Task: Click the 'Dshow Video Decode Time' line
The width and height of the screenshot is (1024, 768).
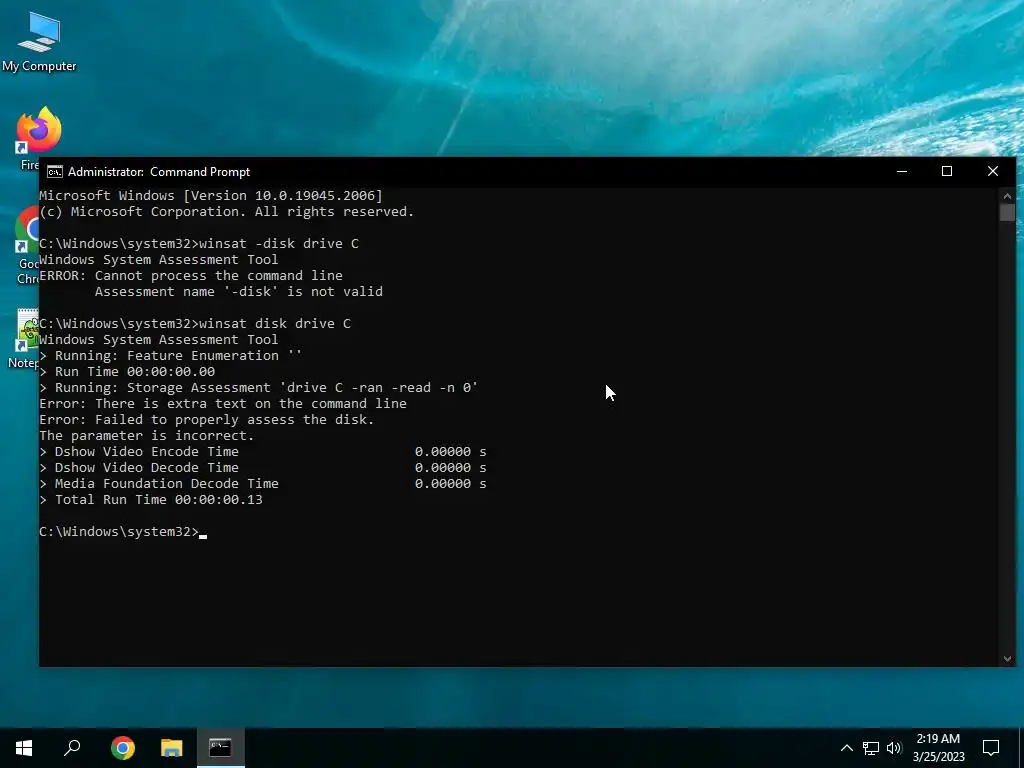Action: click(x=263, y=468)
